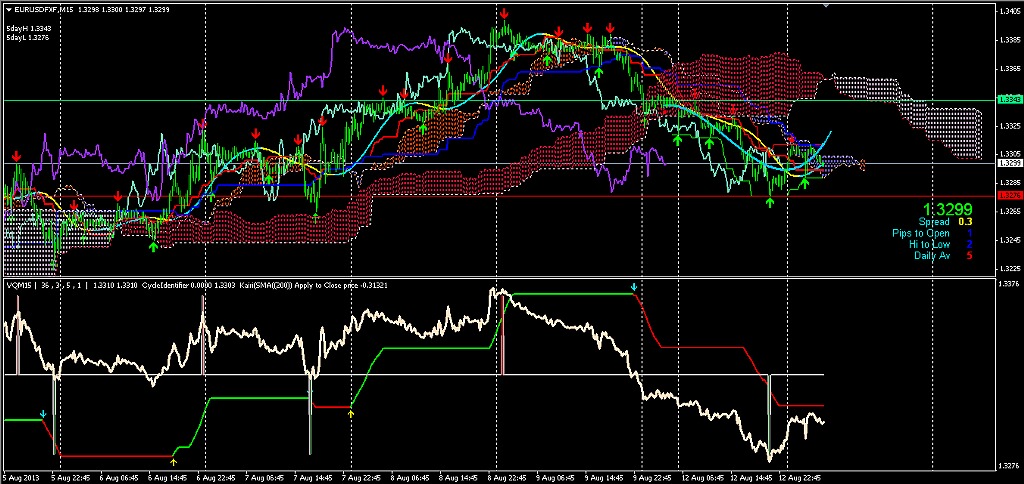Click the 5 Aug 2013 date label
The width and height of the screenshot is (1024, 484).
pos(22,477)
